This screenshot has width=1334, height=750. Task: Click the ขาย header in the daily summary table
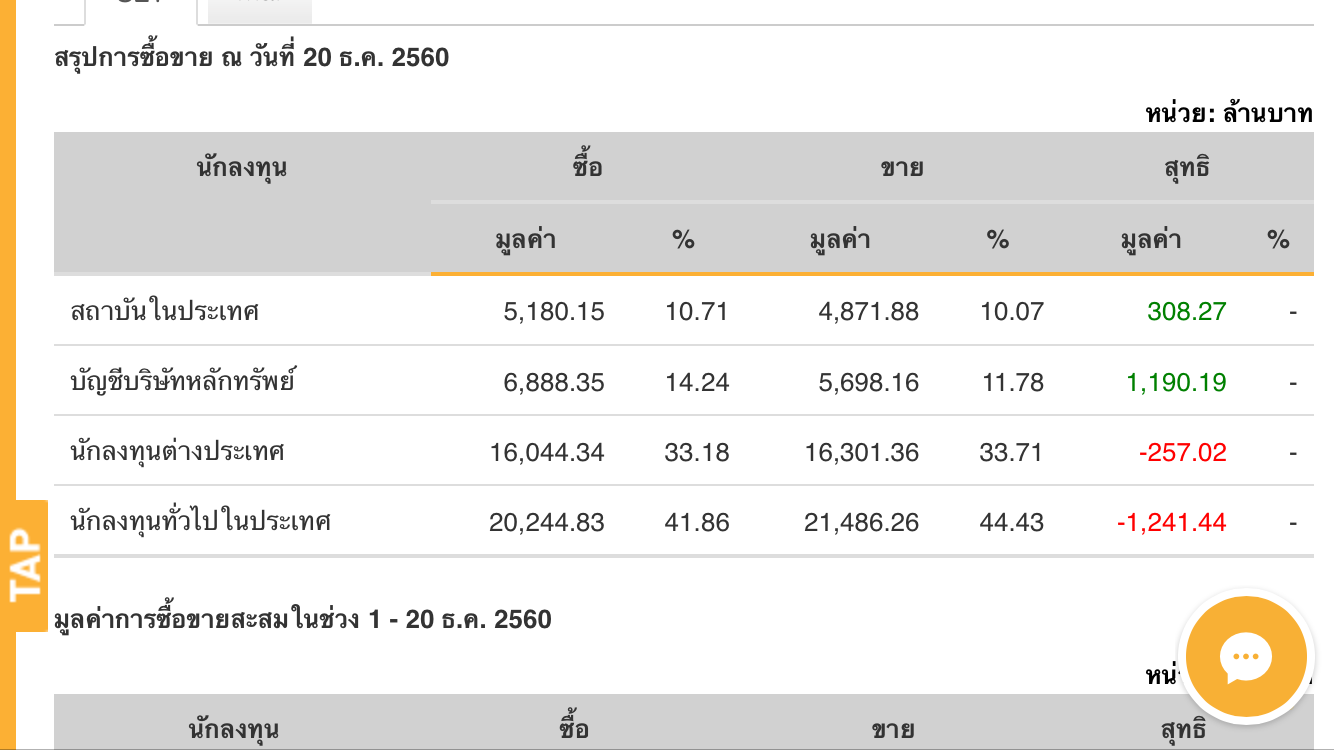click(x=901, y=168)
